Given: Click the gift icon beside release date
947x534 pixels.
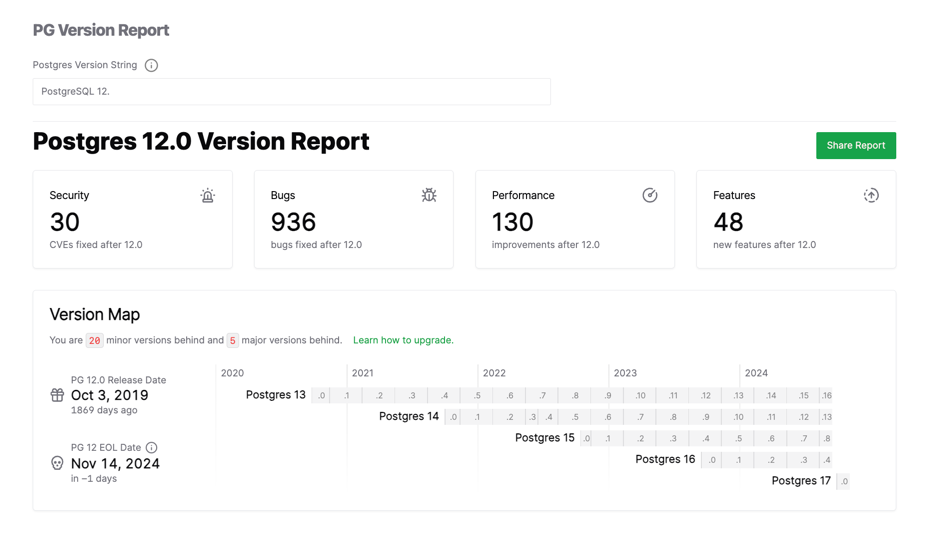Looking at the screenshot, I should (57, 395).
